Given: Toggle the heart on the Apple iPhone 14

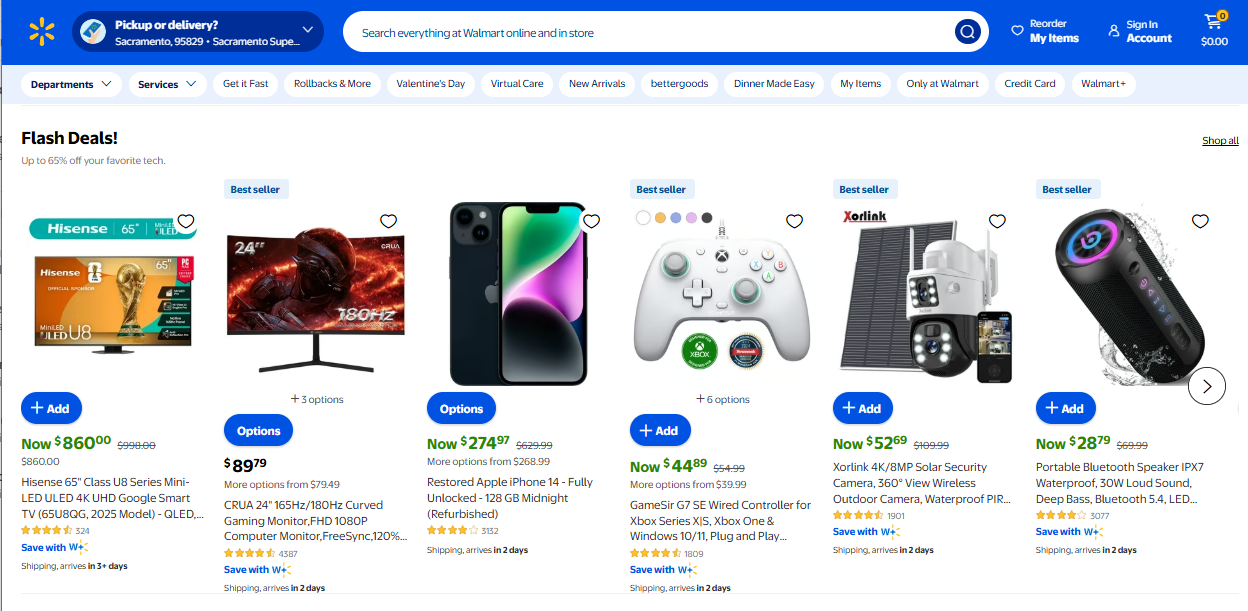Looking at the screenshot, I should 591,221.
